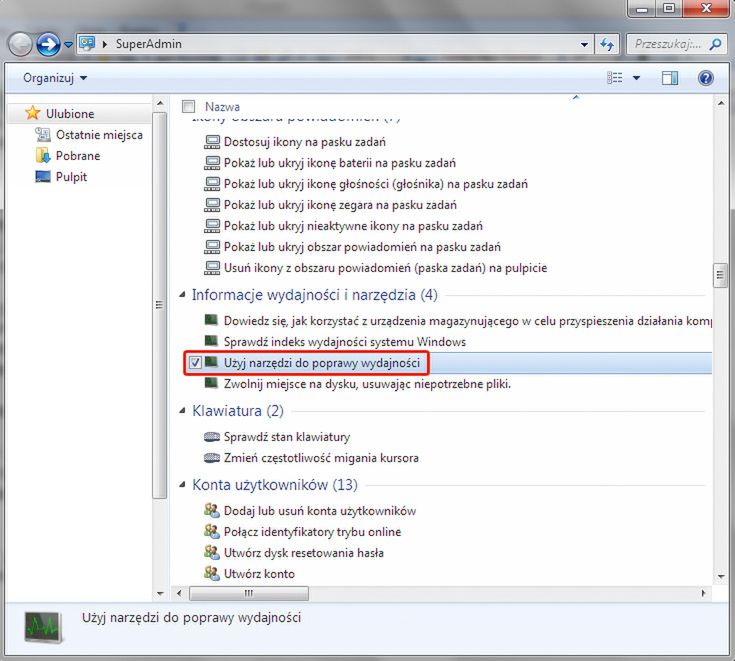
Task: Maximize the SuperAdmin window
Action: (669, 8)
